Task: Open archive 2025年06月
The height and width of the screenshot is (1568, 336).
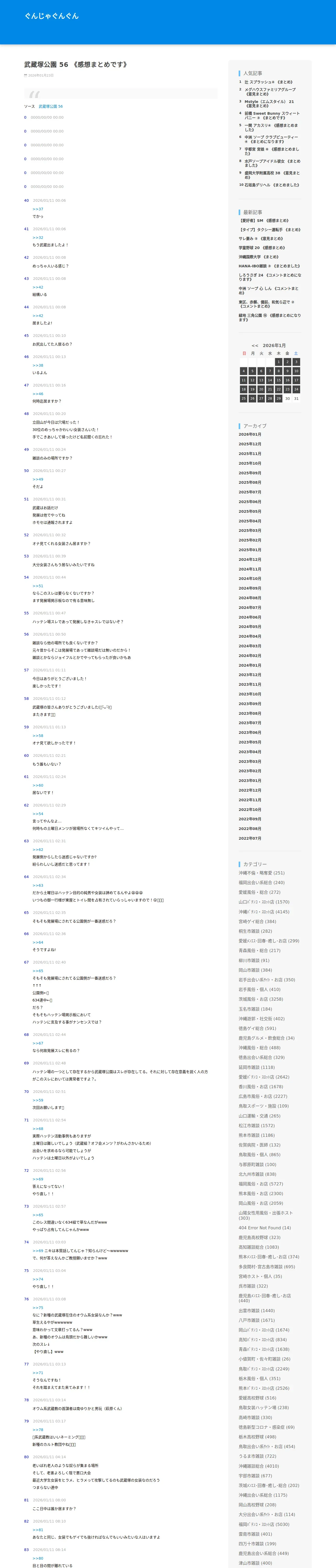Action: point(250,502)
